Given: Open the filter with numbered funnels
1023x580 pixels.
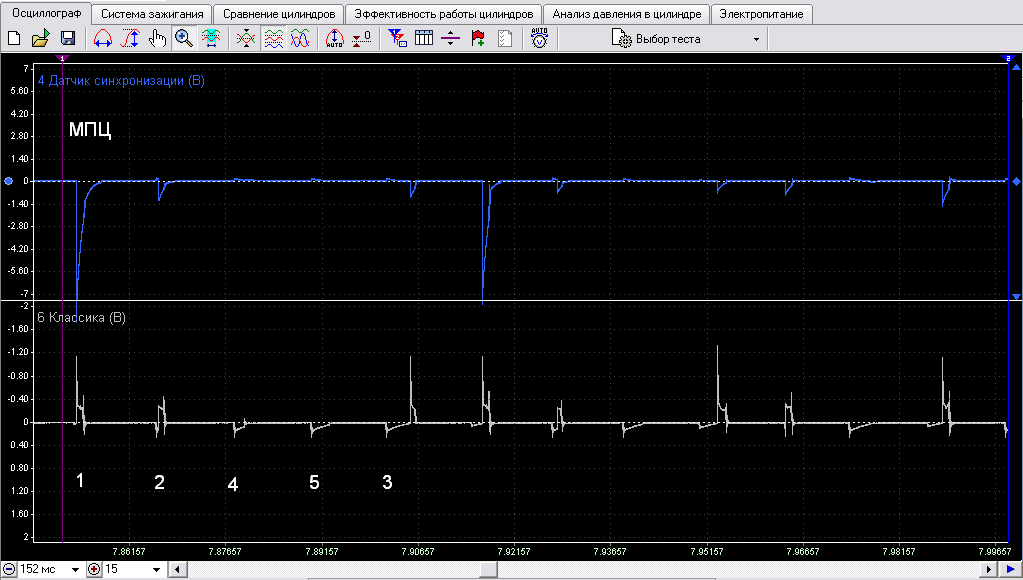Looking at the screenshot, I should (397, 38).
